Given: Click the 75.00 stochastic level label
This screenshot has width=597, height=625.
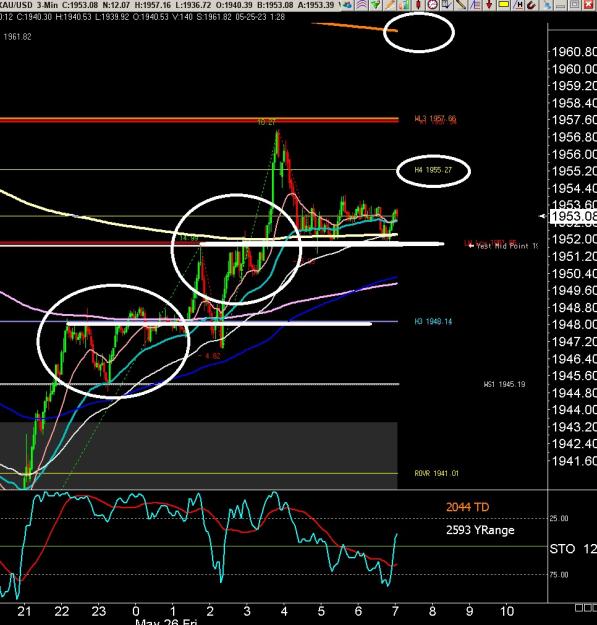Looking at the screenshot, I should point(559,574).
